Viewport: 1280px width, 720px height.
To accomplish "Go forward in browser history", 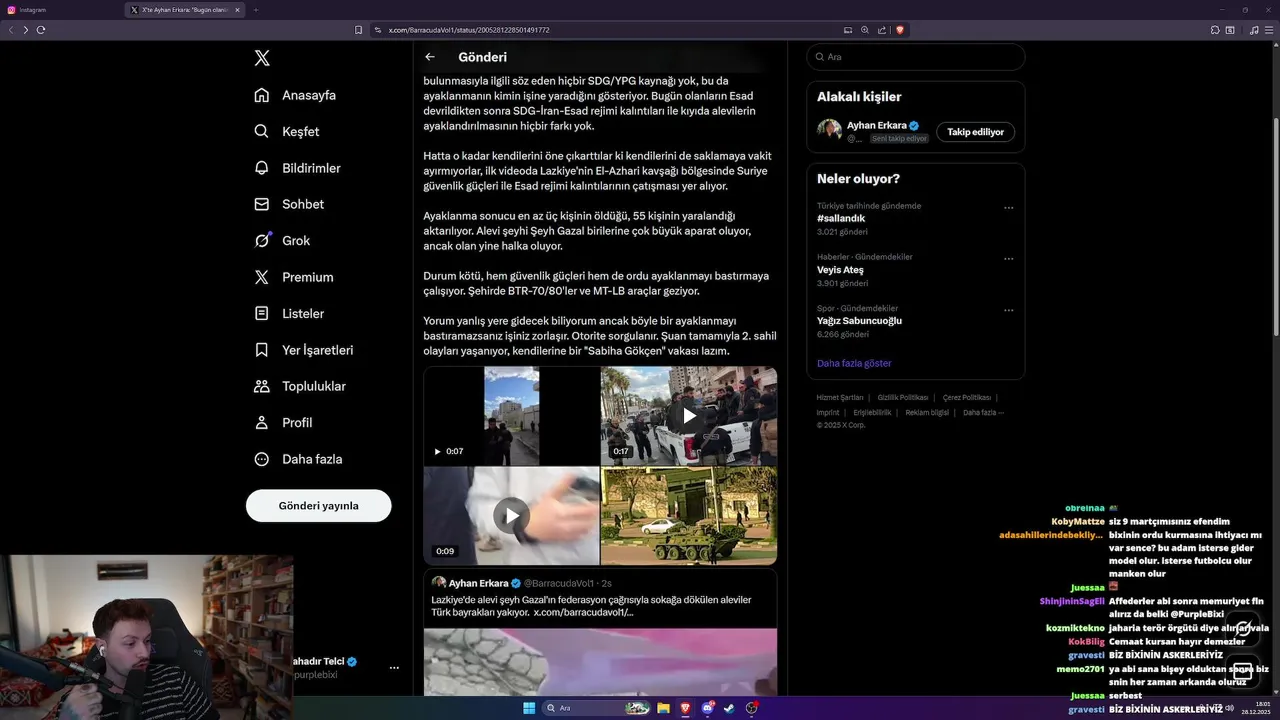I will (26, 30).
